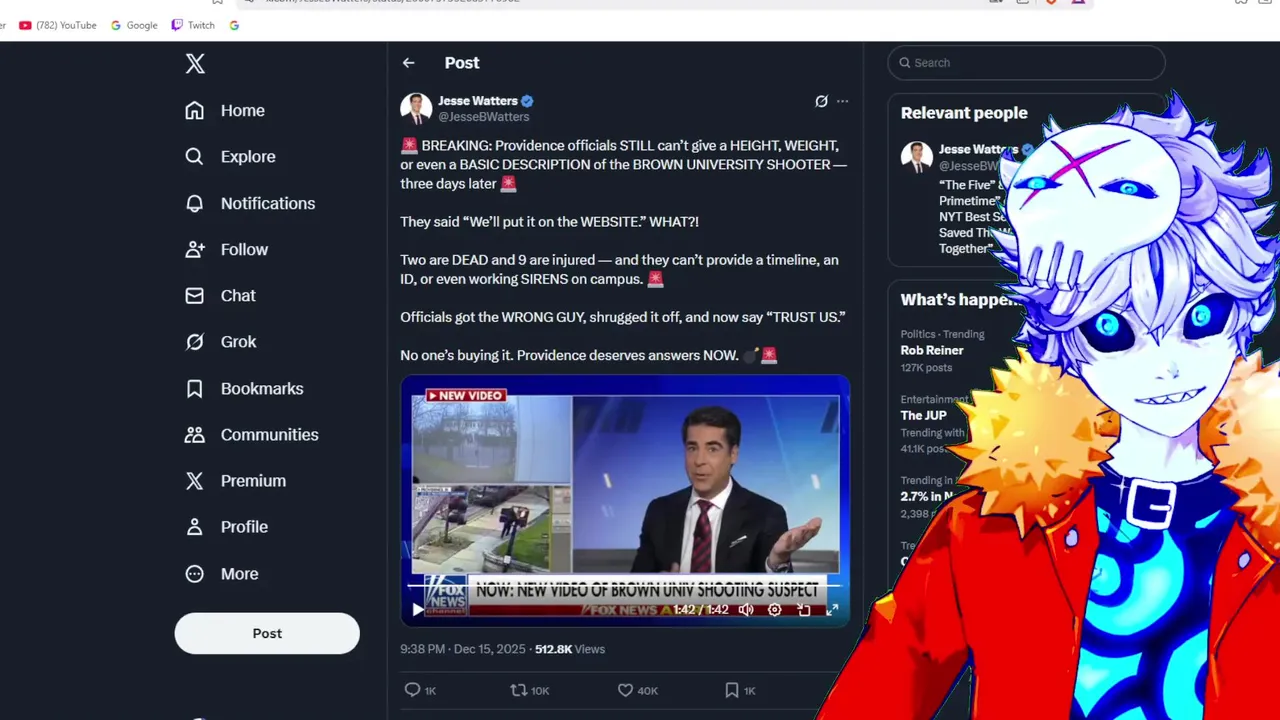Open the Twitch bookmark in browser bar

tap(193, 25)
